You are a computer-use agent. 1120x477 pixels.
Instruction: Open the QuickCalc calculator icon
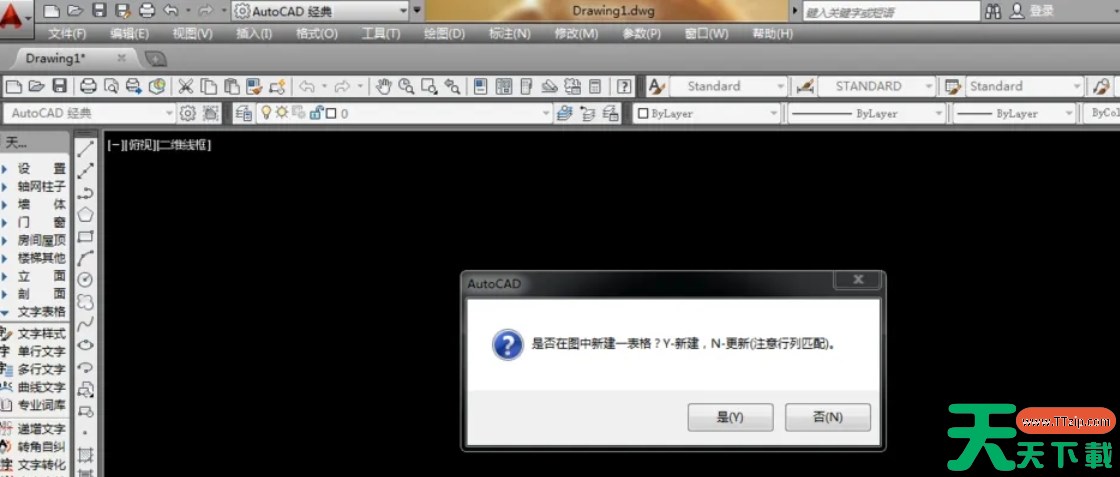(594, 86)
